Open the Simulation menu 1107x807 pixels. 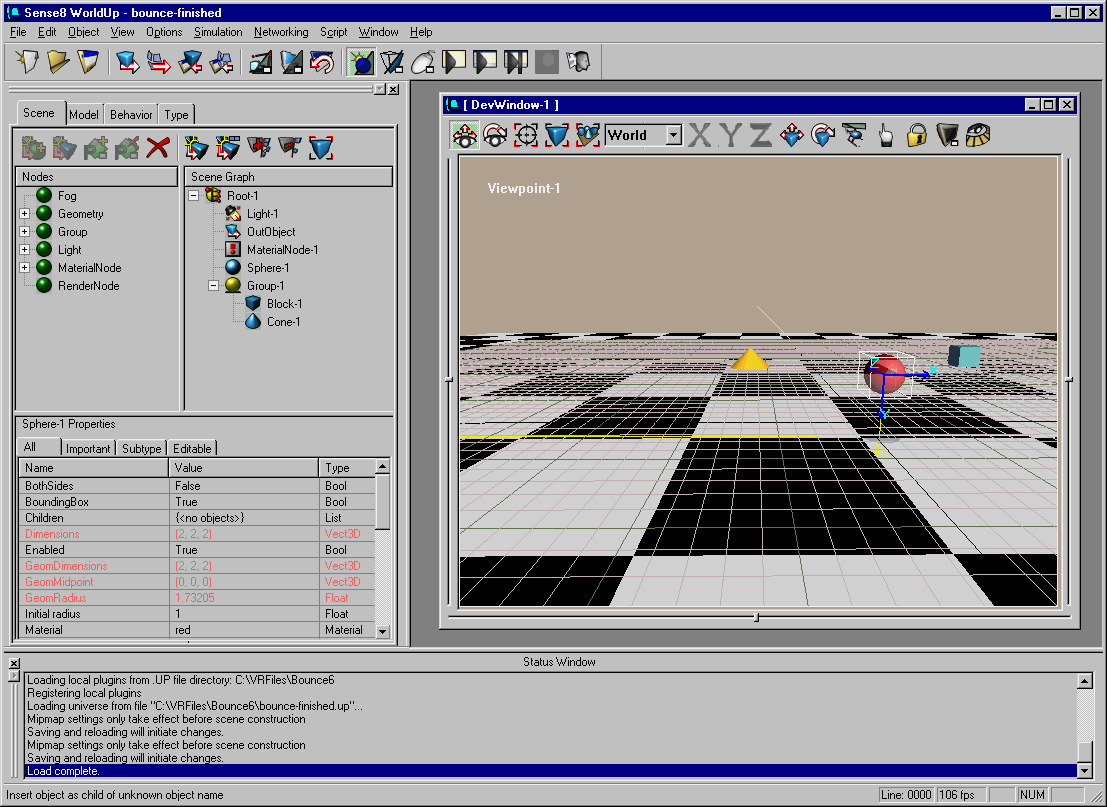point(218,32)
